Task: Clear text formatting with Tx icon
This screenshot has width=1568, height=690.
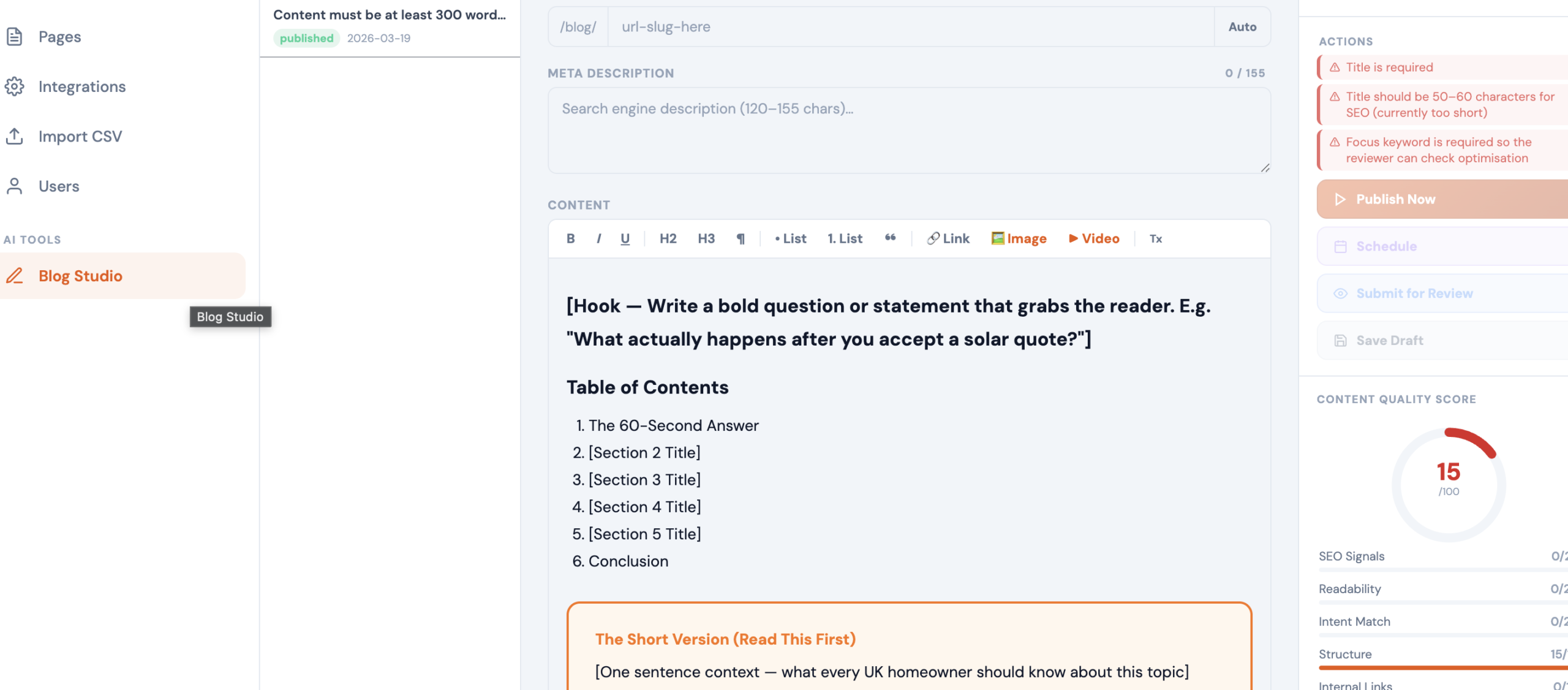Action: [x=1155, y=238]
